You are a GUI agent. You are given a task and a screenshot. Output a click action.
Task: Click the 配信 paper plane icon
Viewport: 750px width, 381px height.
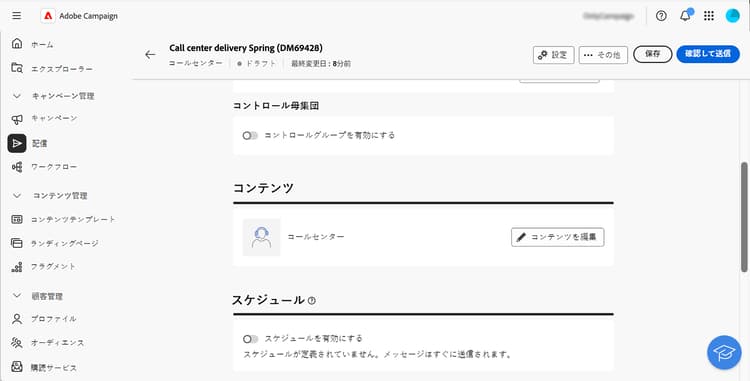click(17, 143)
